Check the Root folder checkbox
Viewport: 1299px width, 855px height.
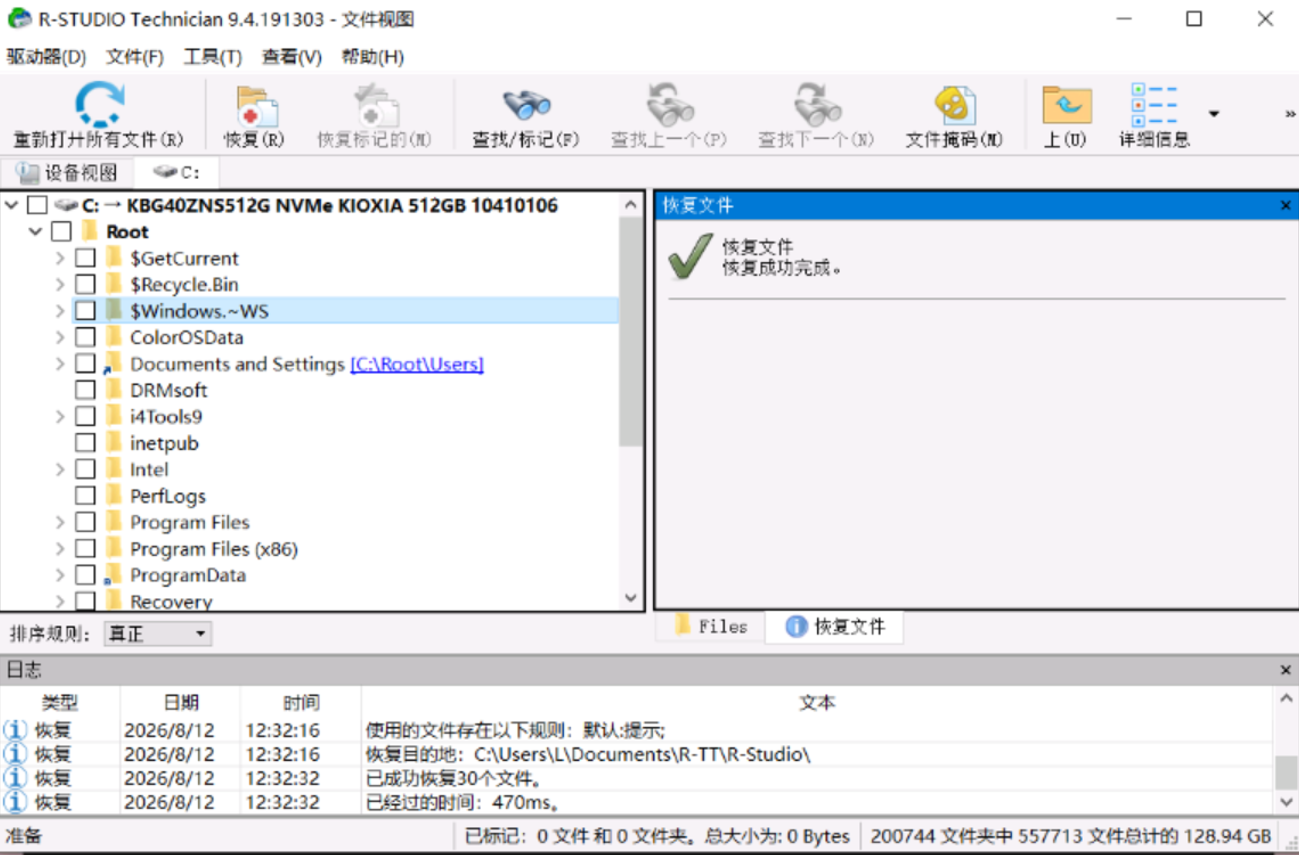tap(61, 232)
